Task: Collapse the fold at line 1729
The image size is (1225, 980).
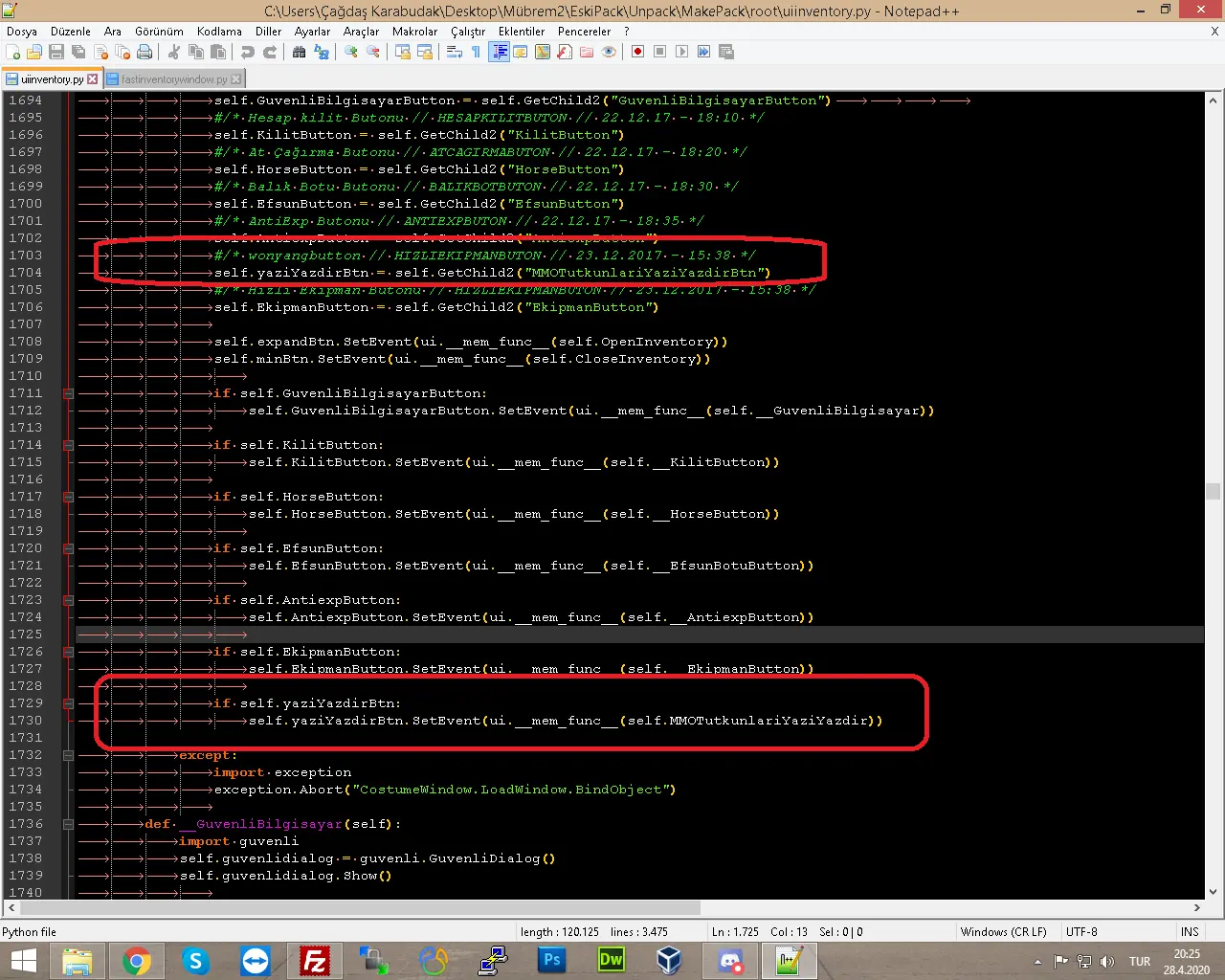Action: [x=69, y=703]
